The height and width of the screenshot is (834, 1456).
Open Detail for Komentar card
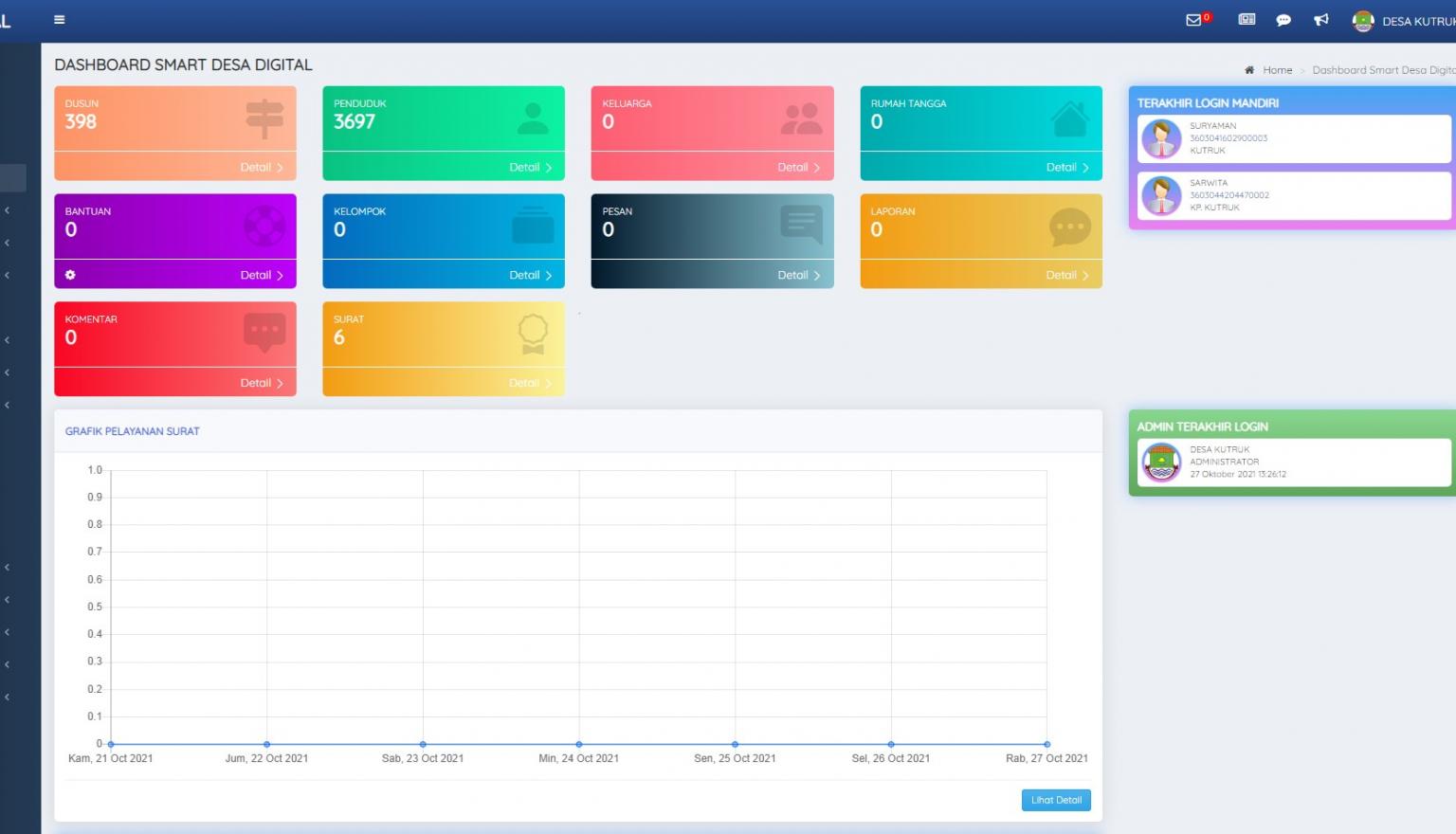(261, 383)
